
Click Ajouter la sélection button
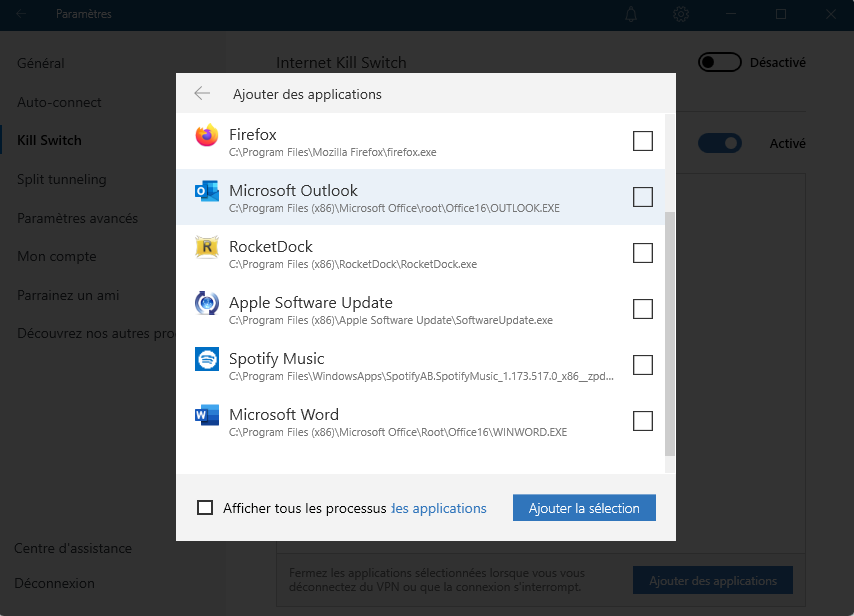coord(584,508)
